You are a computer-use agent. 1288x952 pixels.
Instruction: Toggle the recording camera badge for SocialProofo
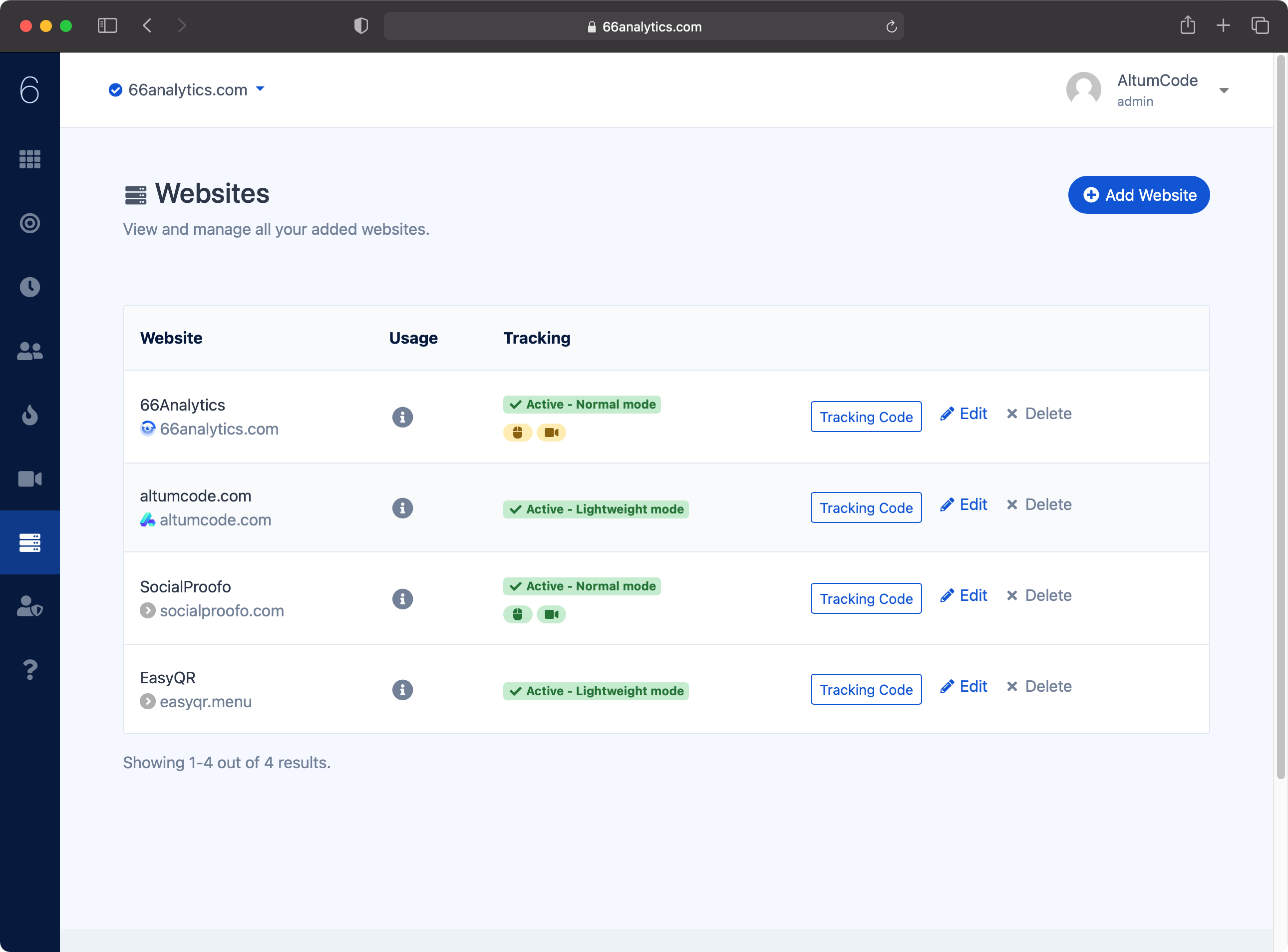[551, 614]
